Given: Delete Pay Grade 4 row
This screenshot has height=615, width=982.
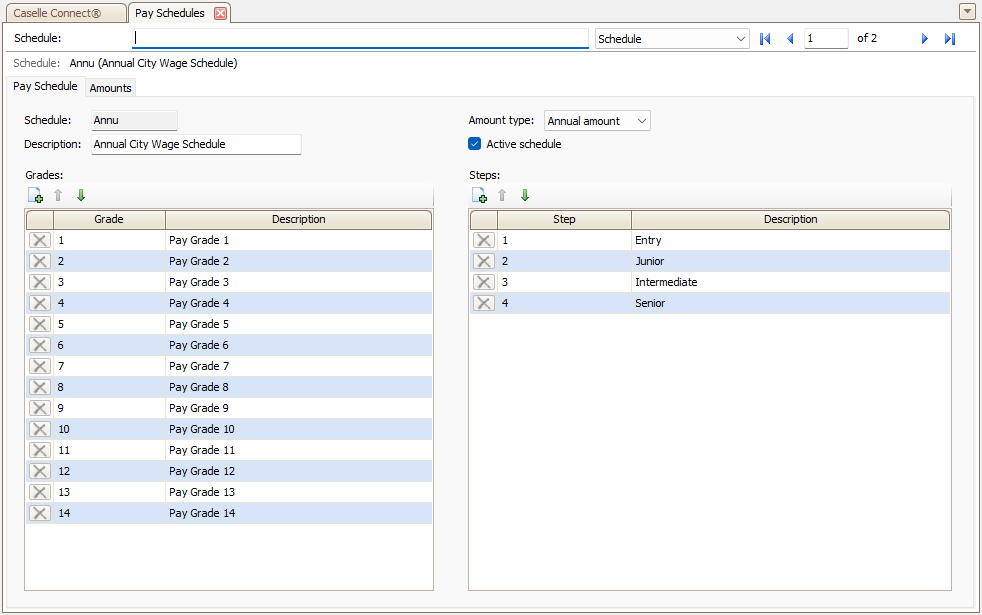Looking at the screenshot, I should pos(39,303).
